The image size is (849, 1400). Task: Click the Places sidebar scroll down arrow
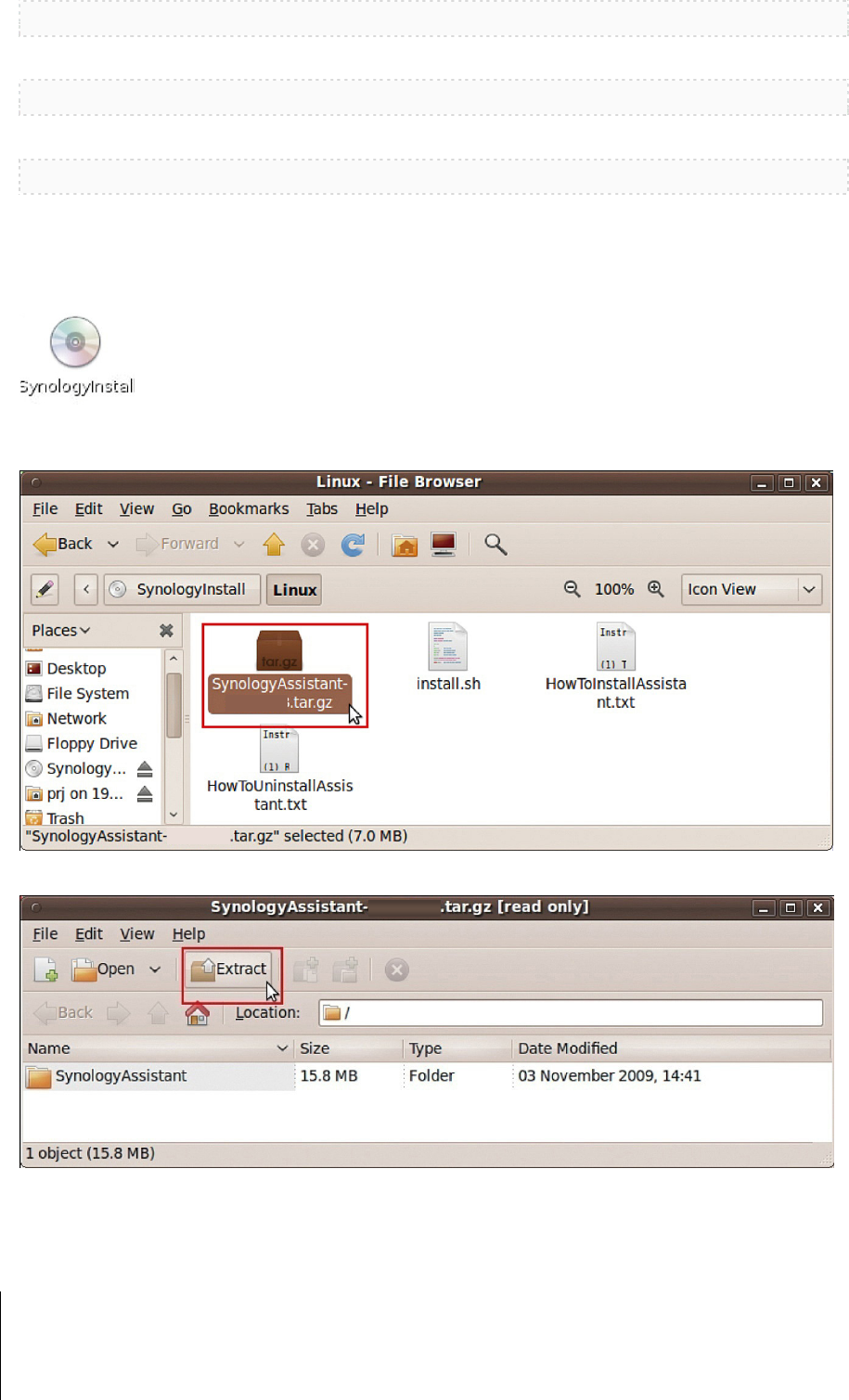tap(174, 815)
